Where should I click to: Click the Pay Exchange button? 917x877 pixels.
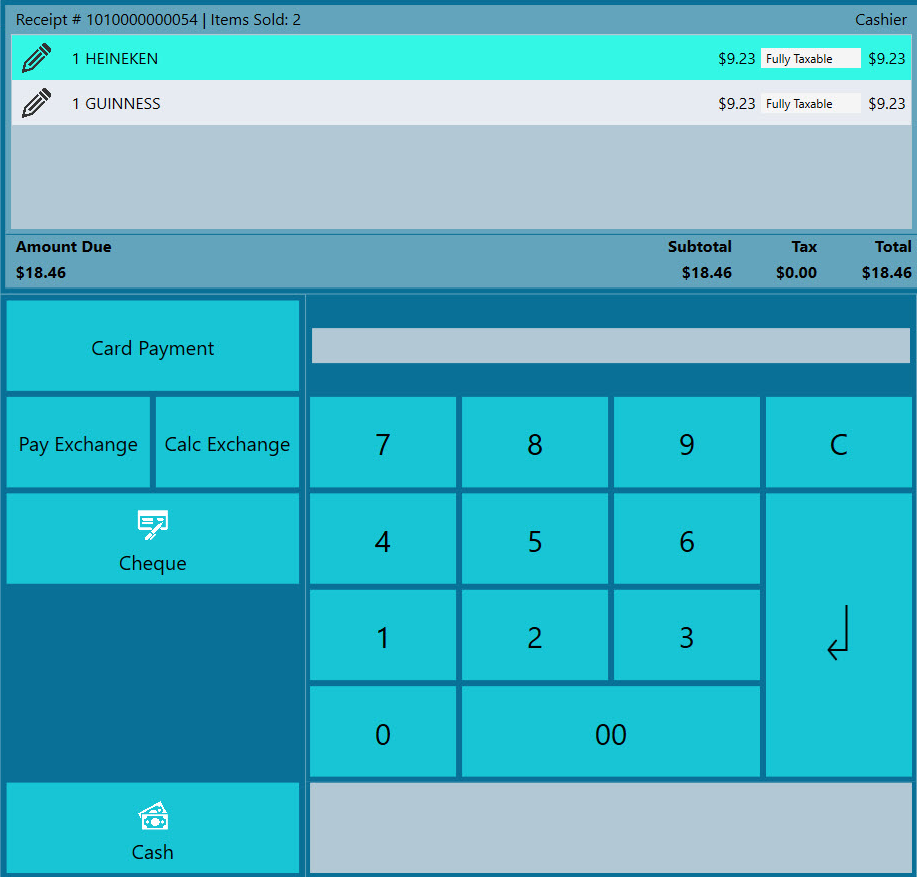click(x=78, y=443)
